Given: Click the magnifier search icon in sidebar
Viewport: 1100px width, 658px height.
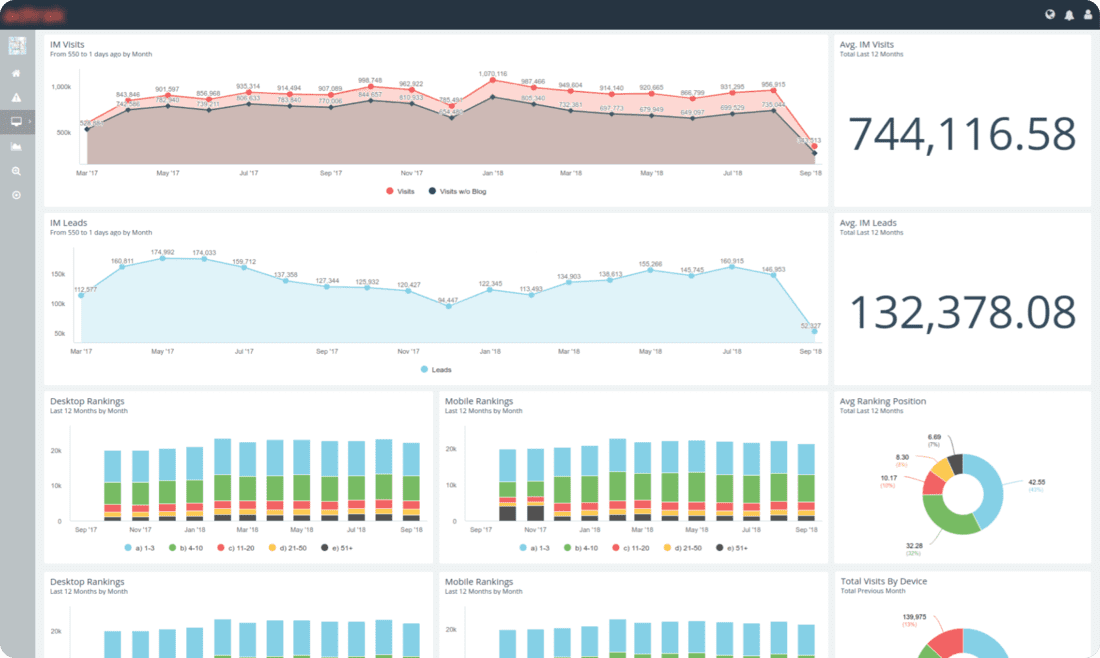Looking at the screenshot, I should click(16, 171).
